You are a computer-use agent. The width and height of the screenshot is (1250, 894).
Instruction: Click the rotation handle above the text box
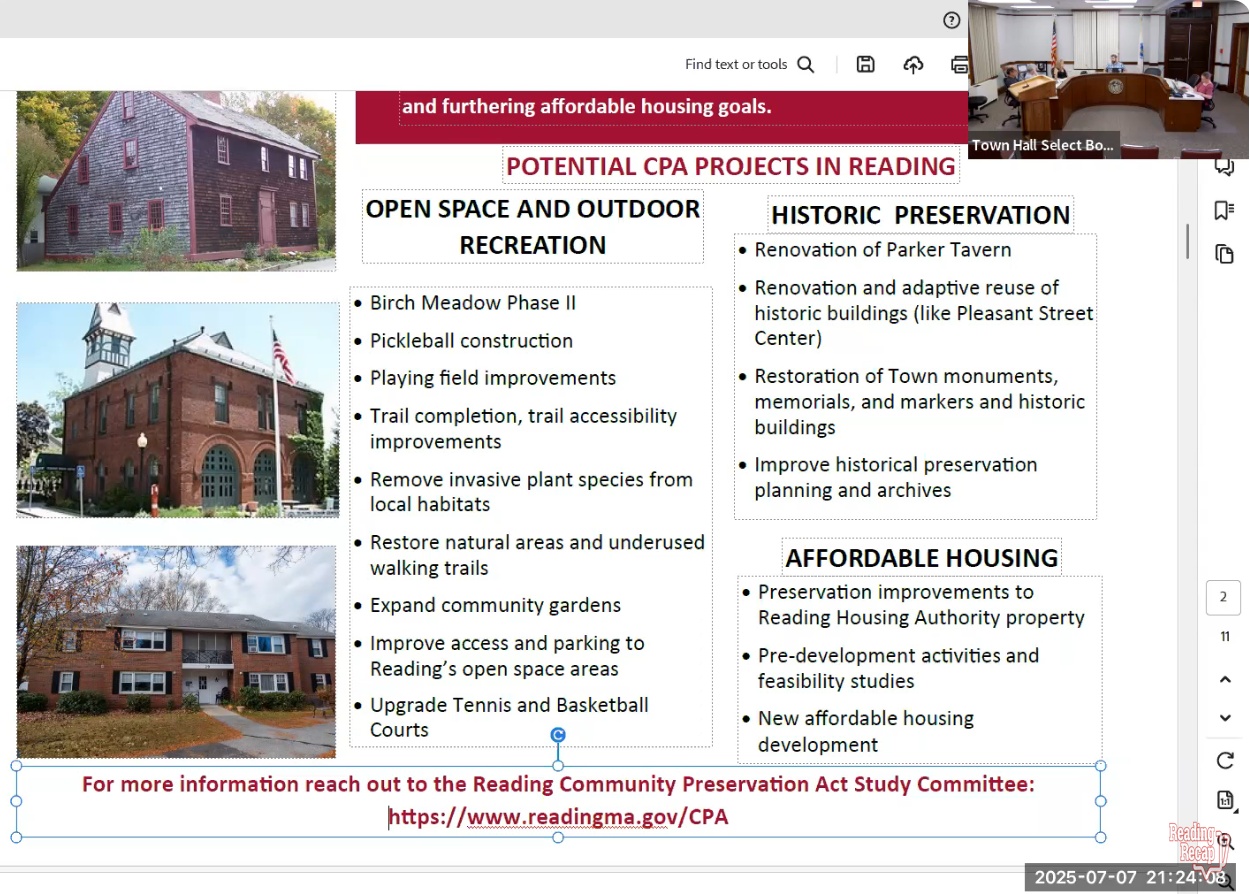[558, 735]
